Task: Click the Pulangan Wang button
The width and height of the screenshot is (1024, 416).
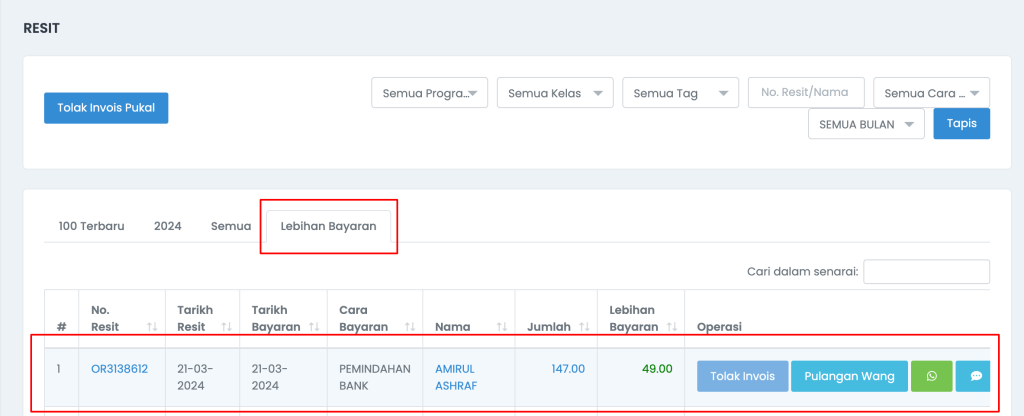Action: pos(850,376)
